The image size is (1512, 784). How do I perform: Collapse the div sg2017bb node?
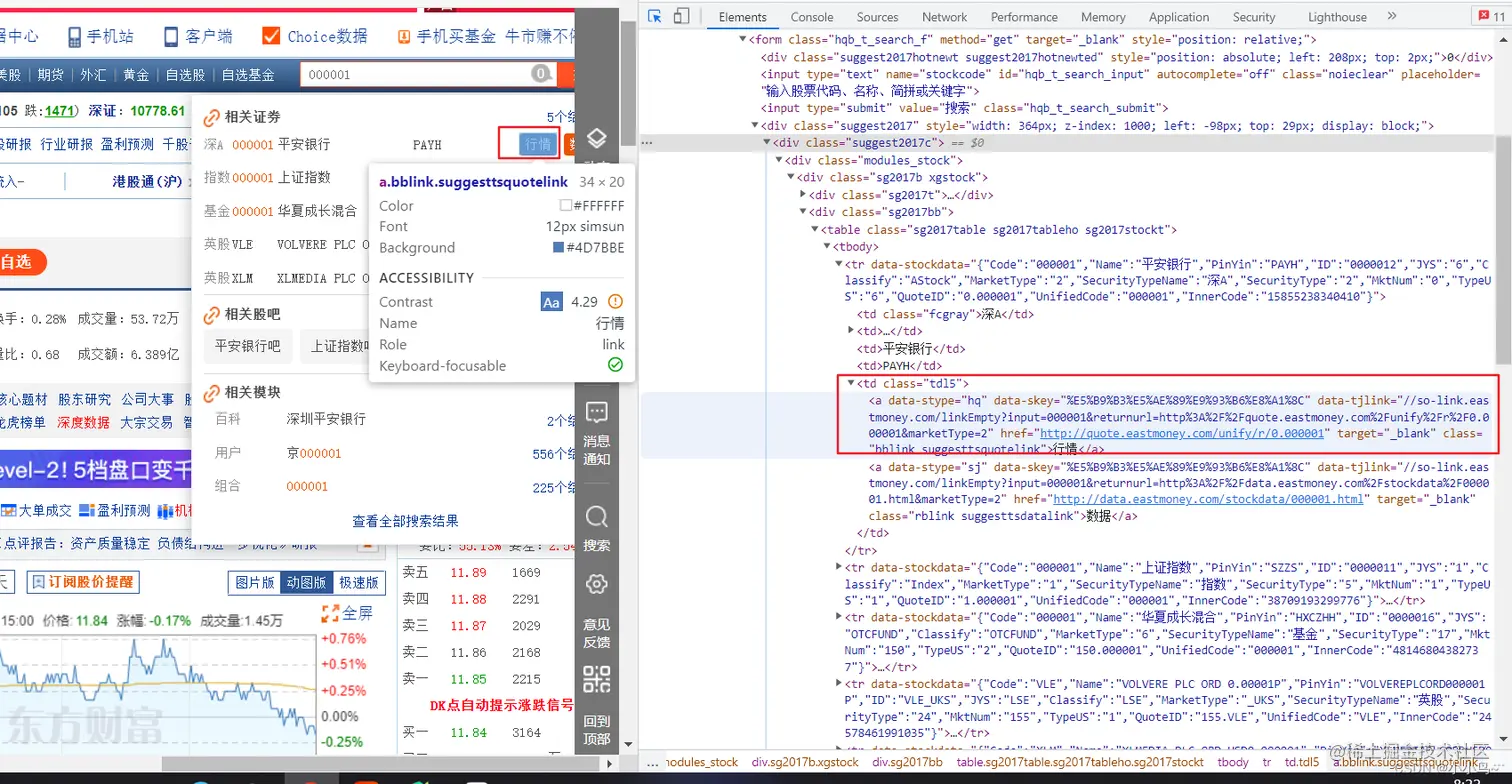(803, 212)
